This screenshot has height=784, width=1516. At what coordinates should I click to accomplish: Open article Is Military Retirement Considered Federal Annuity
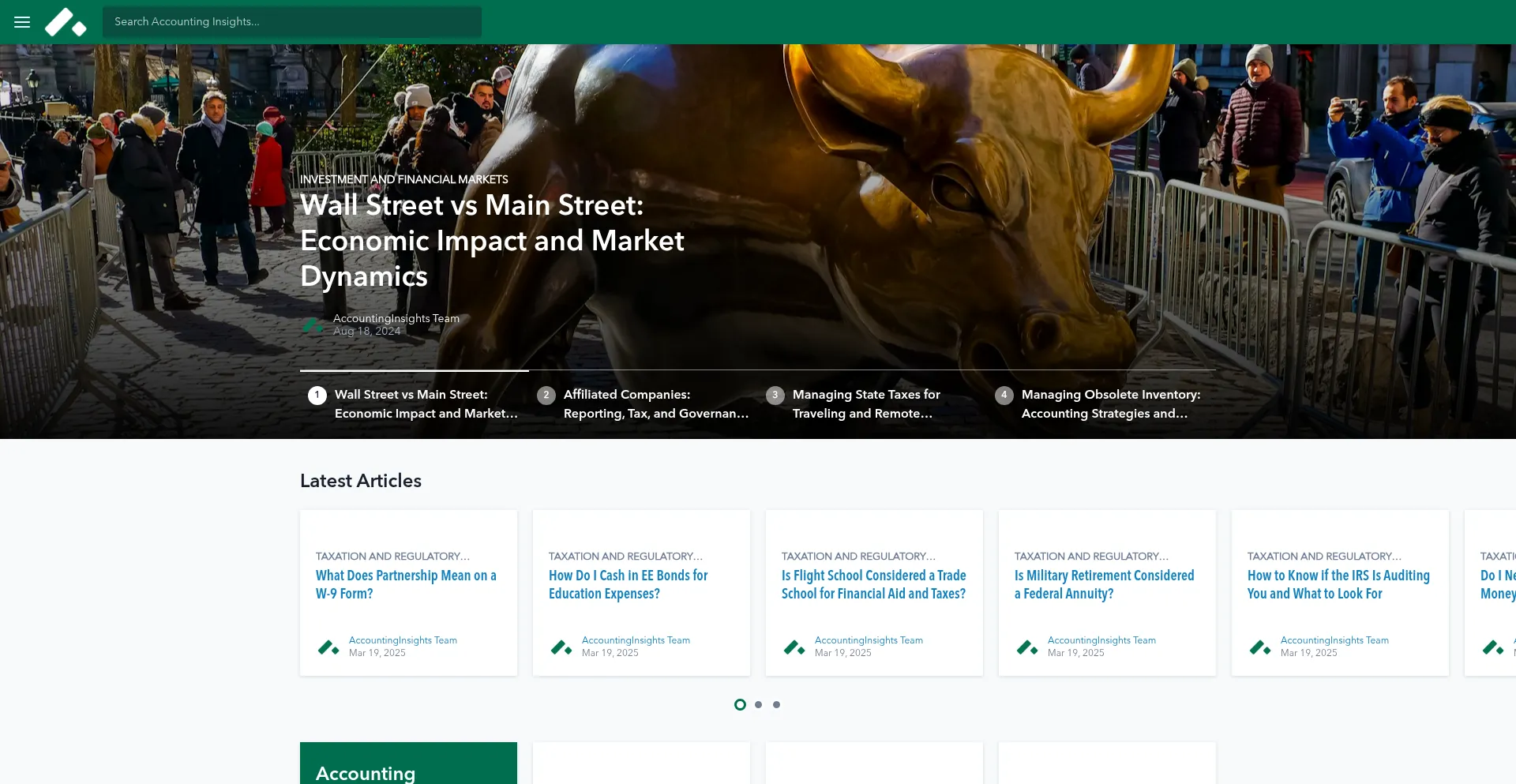1104,584
